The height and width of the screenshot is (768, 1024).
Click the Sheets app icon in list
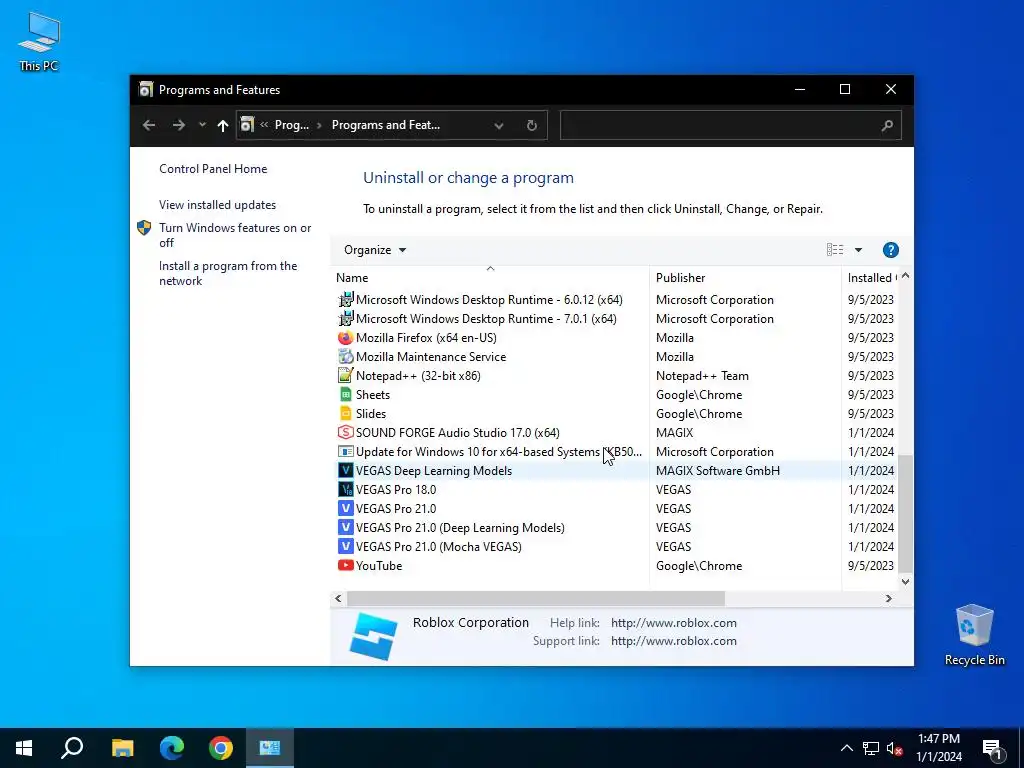tap(345, 394)
